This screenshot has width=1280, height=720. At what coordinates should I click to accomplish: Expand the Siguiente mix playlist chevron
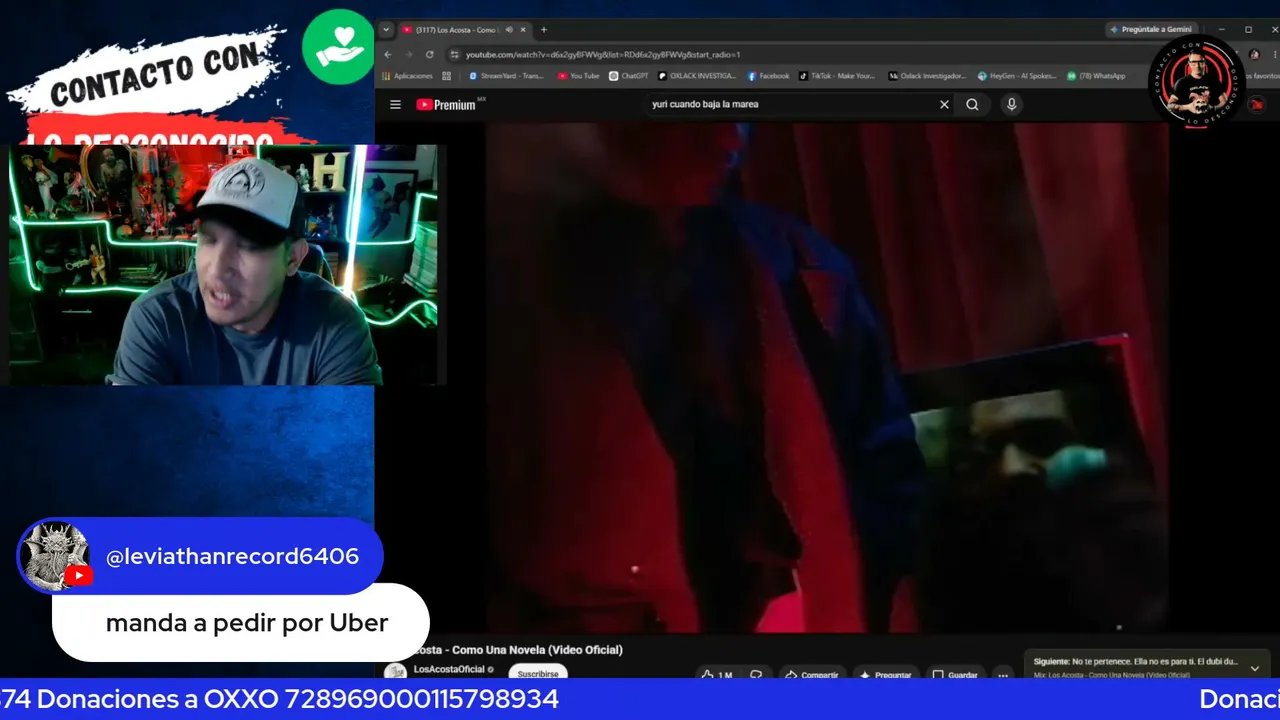point(1255,668)
